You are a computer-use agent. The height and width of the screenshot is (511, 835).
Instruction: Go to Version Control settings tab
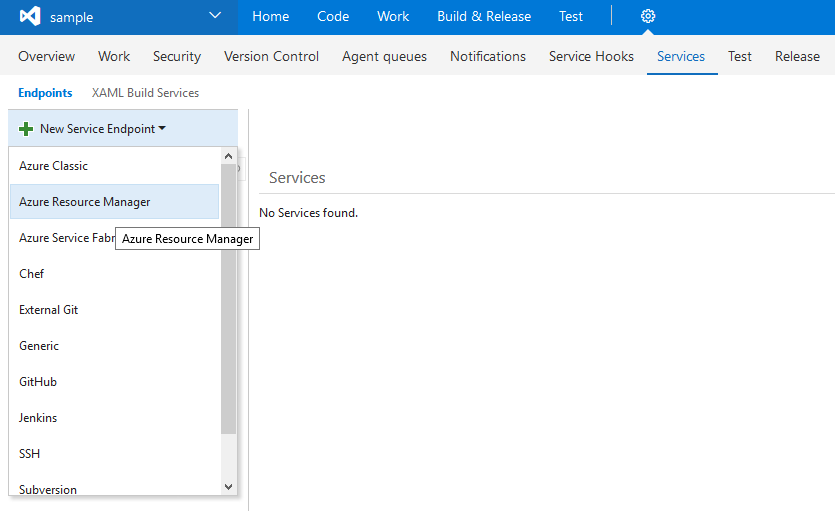271,56
